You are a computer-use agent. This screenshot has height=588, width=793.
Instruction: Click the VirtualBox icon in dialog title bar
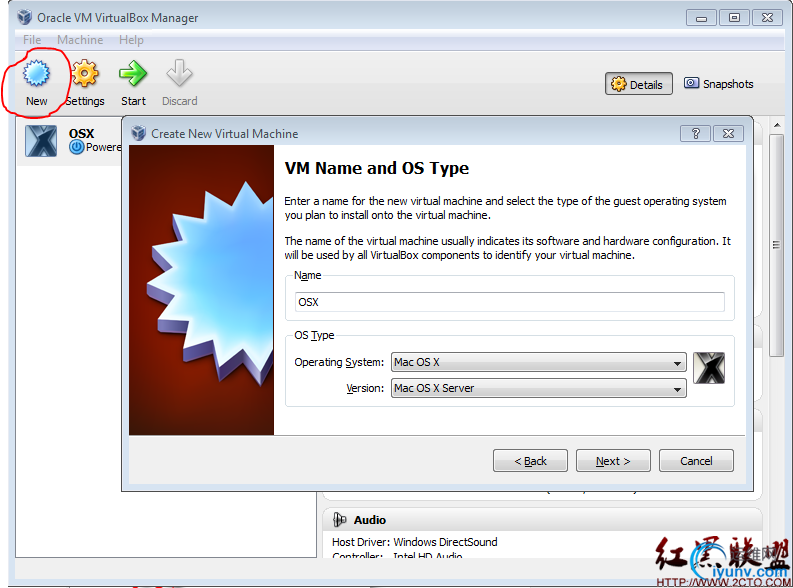coord(139,133)
